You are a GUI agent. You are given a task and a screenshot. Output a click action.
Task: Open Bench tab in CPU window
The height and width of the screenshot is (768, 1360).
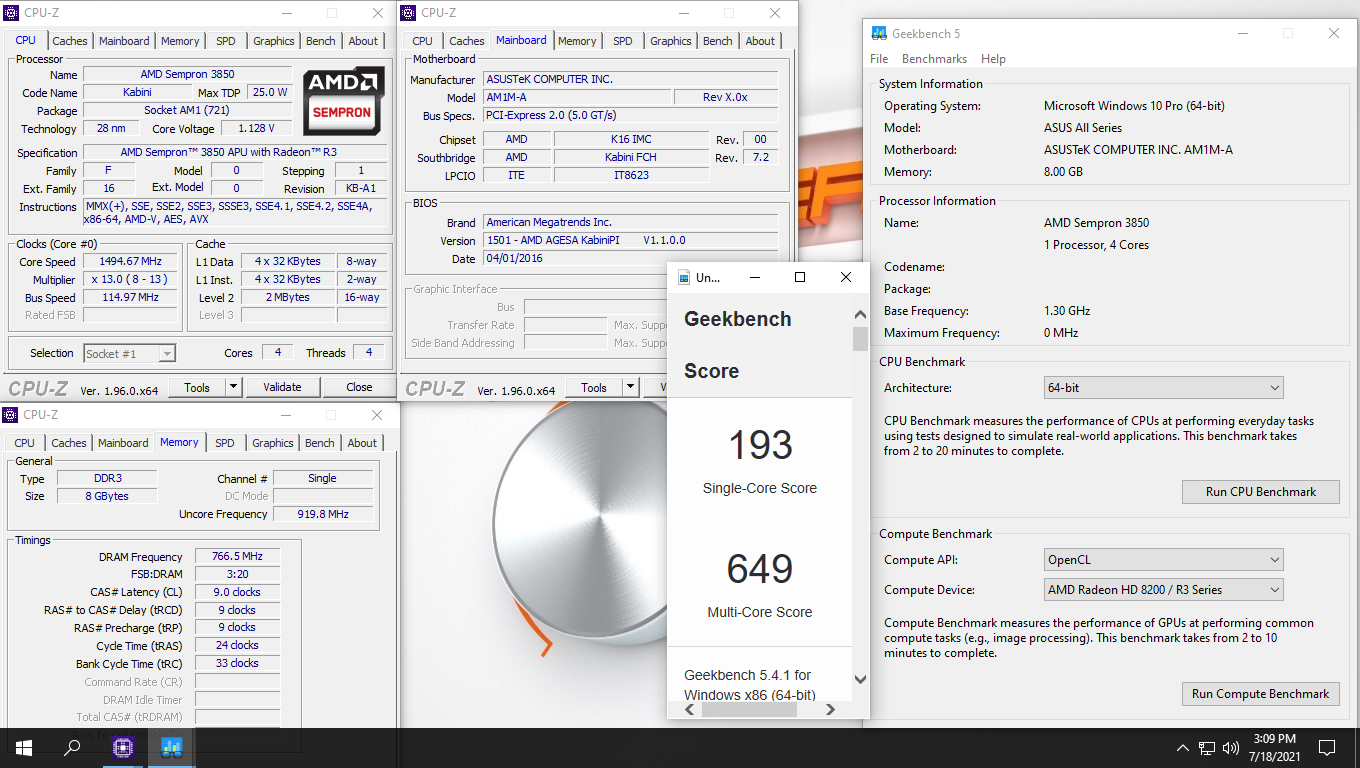(x=321, y=41)
